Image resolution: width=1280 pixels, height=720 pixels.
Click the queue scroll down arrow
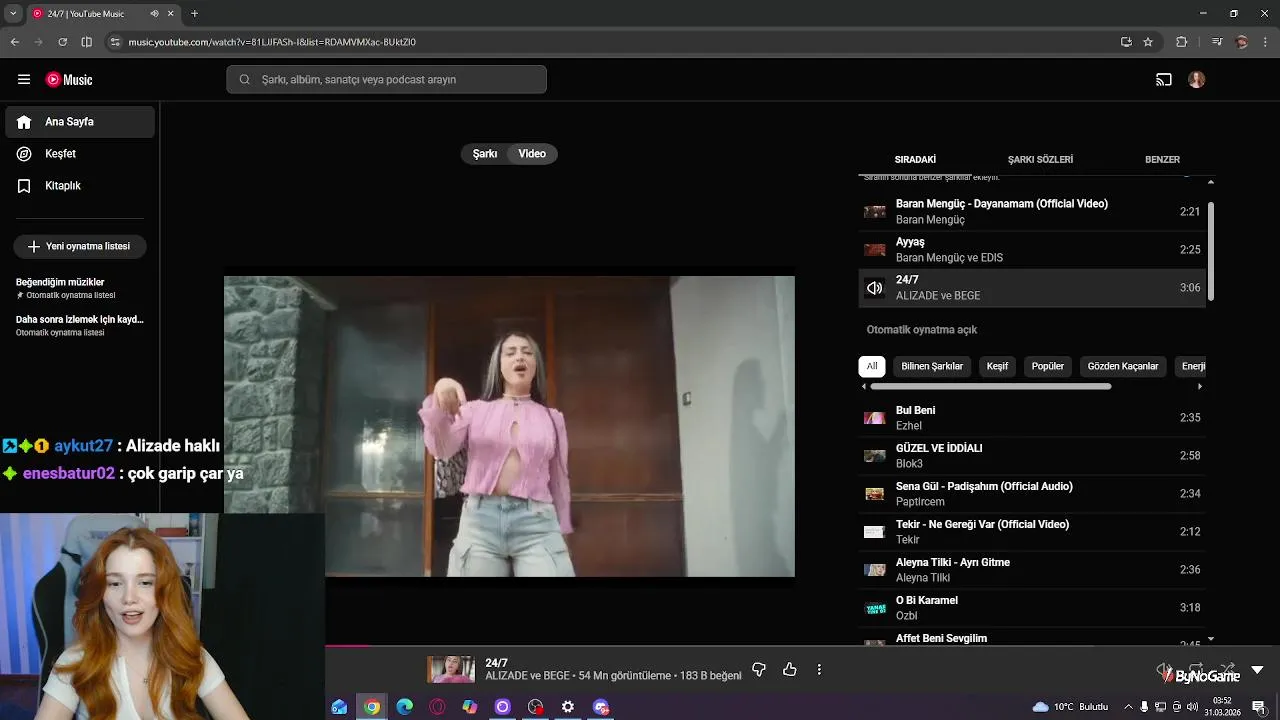pyautogui.click(x=1211, y=639)
